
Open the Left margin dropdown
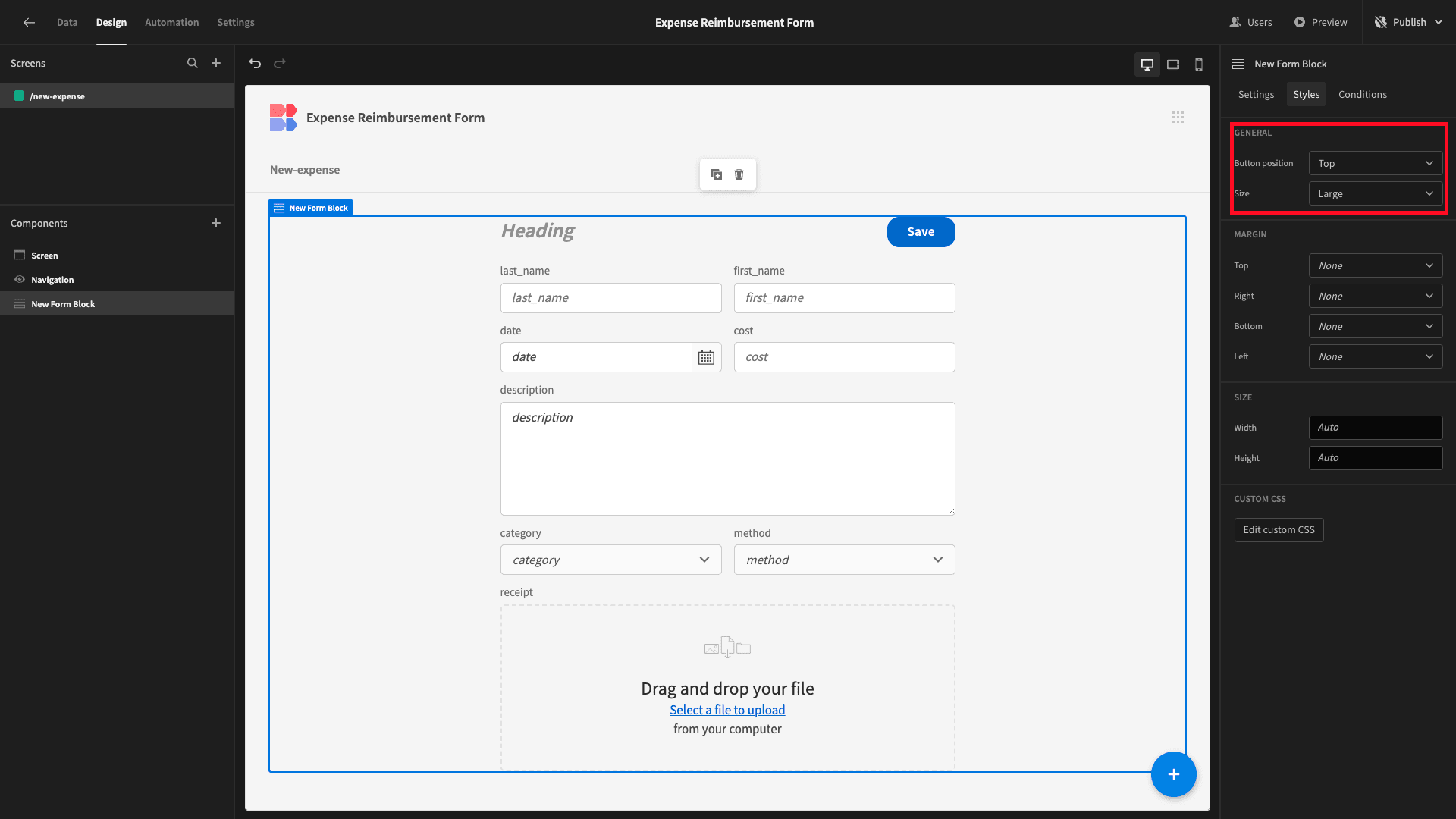tap(1376, 356)
